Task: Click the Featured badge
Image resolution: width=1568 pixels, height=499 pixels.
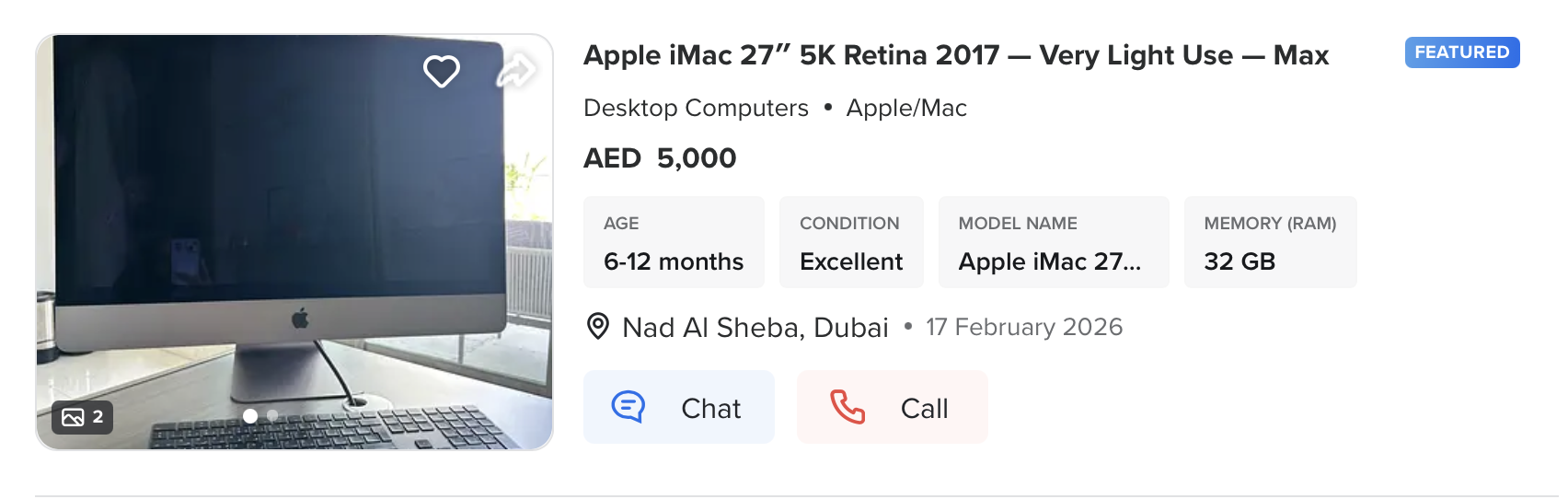Action: point(1461,52)
